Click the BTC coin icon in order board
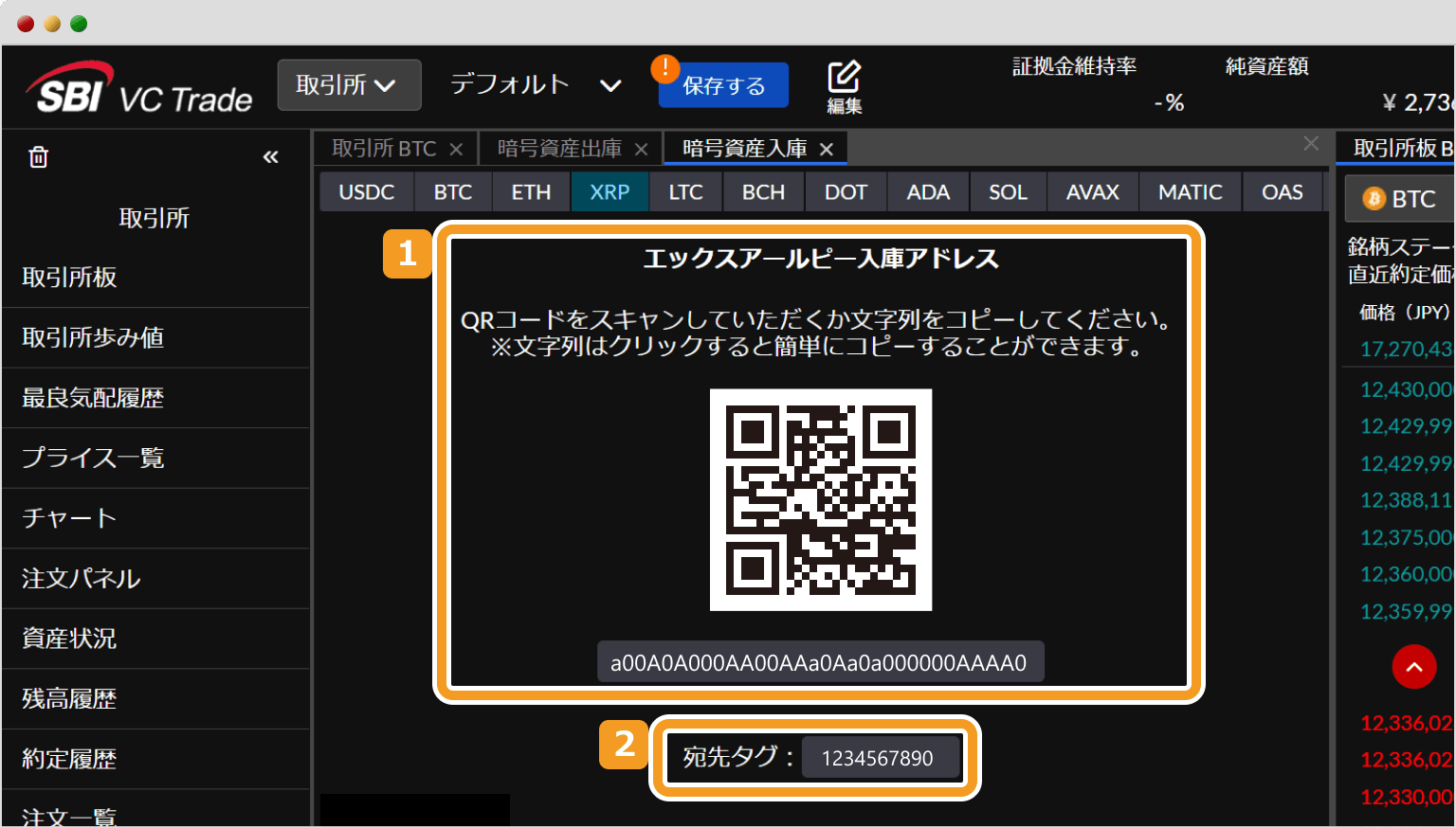Screen dimensions: 1456x828 pos(1374,199)
